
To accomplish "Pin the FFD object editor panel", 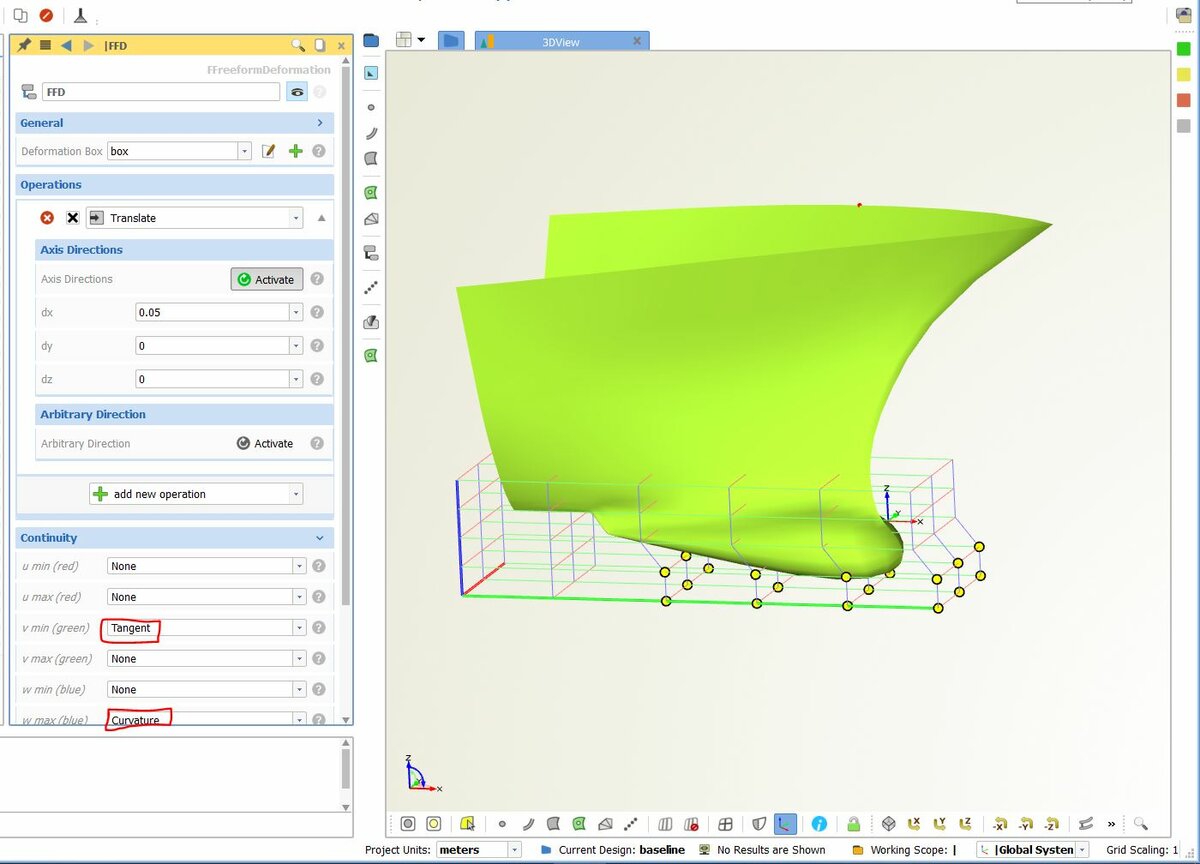I will coord(24,45).
